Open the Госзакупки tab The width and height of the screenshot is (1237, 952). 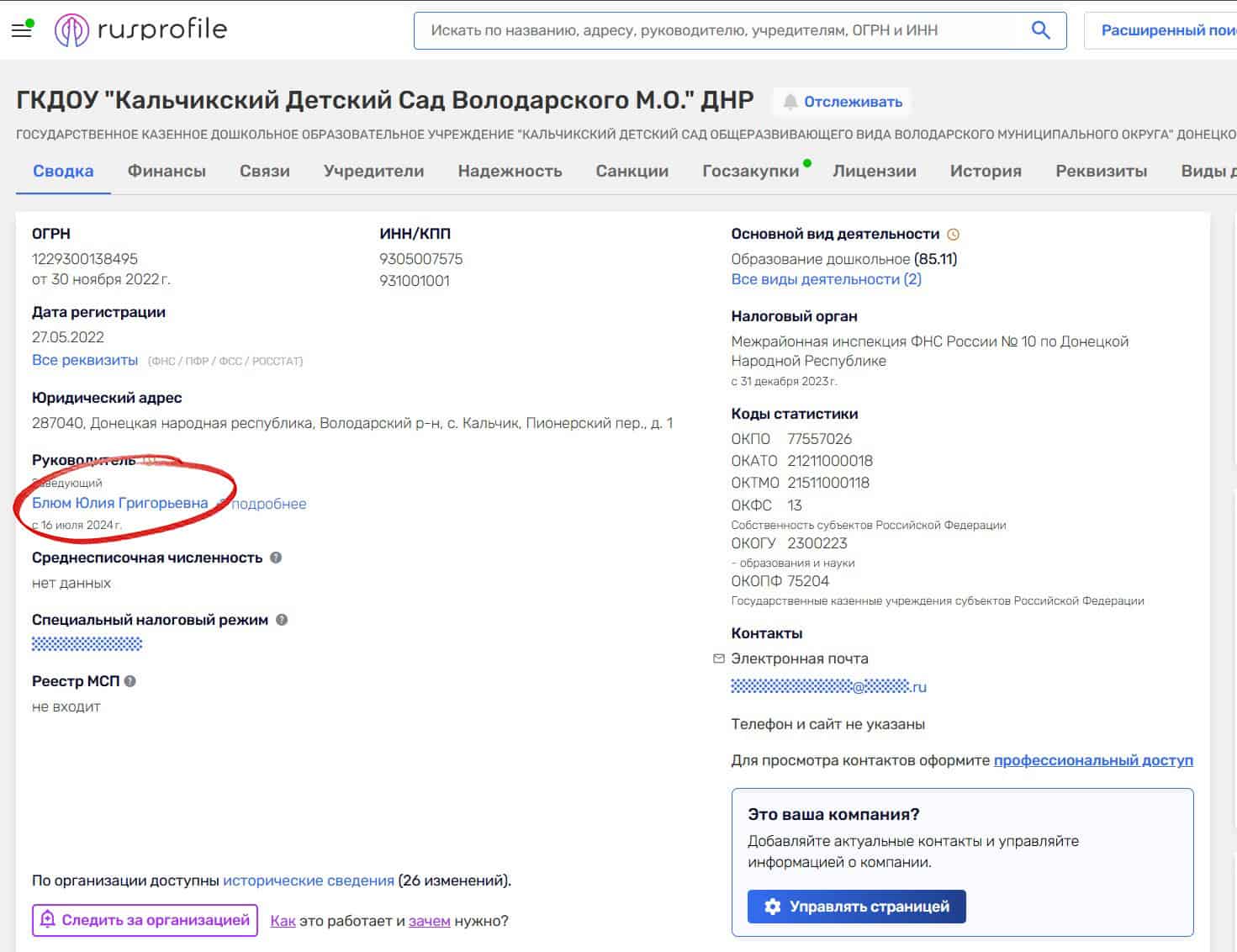tap(751, 171)
